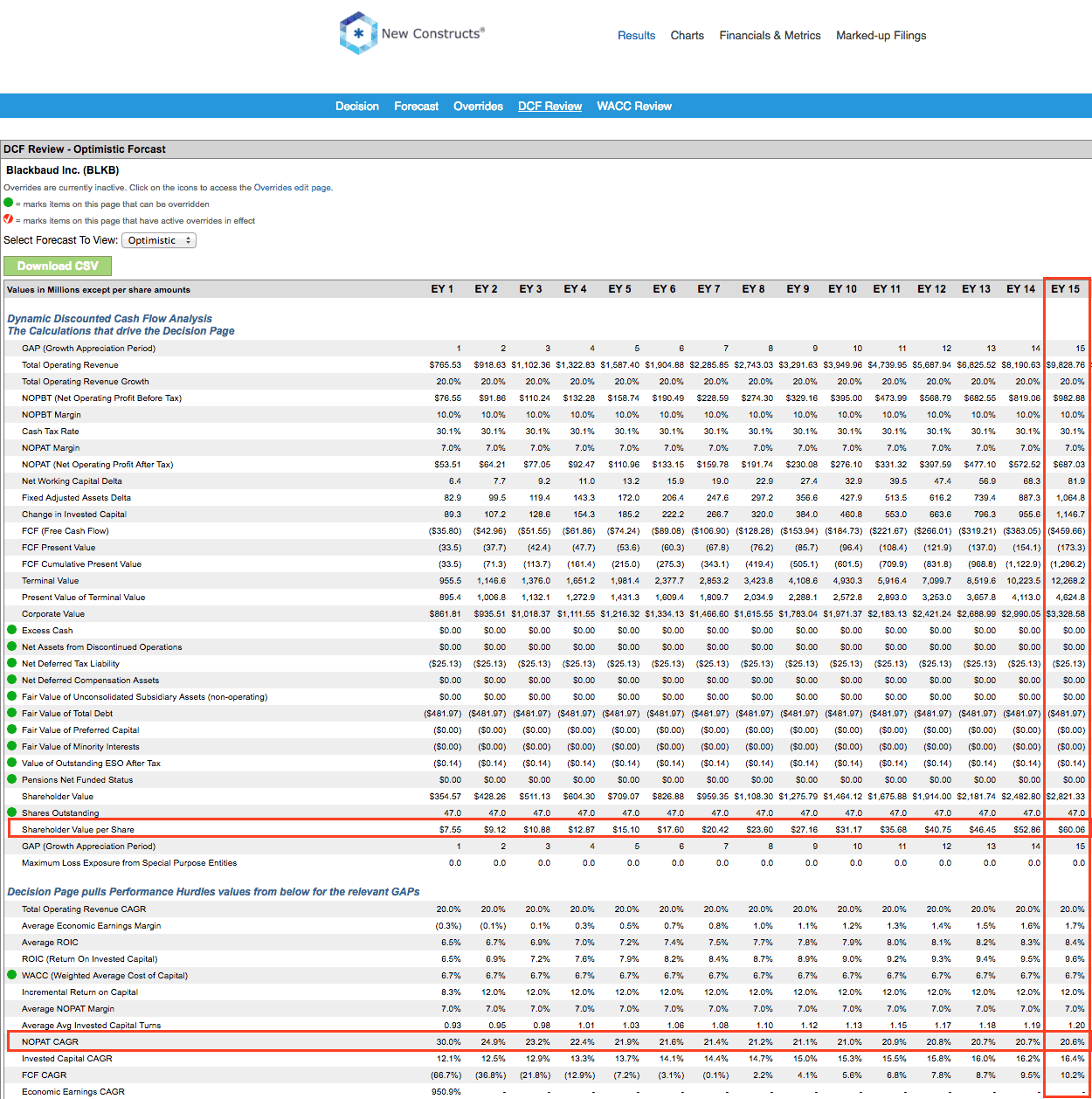Click the EY 15 column header
The width and height of the screenshot is (1092, 1099).
tap(1065, 289)
